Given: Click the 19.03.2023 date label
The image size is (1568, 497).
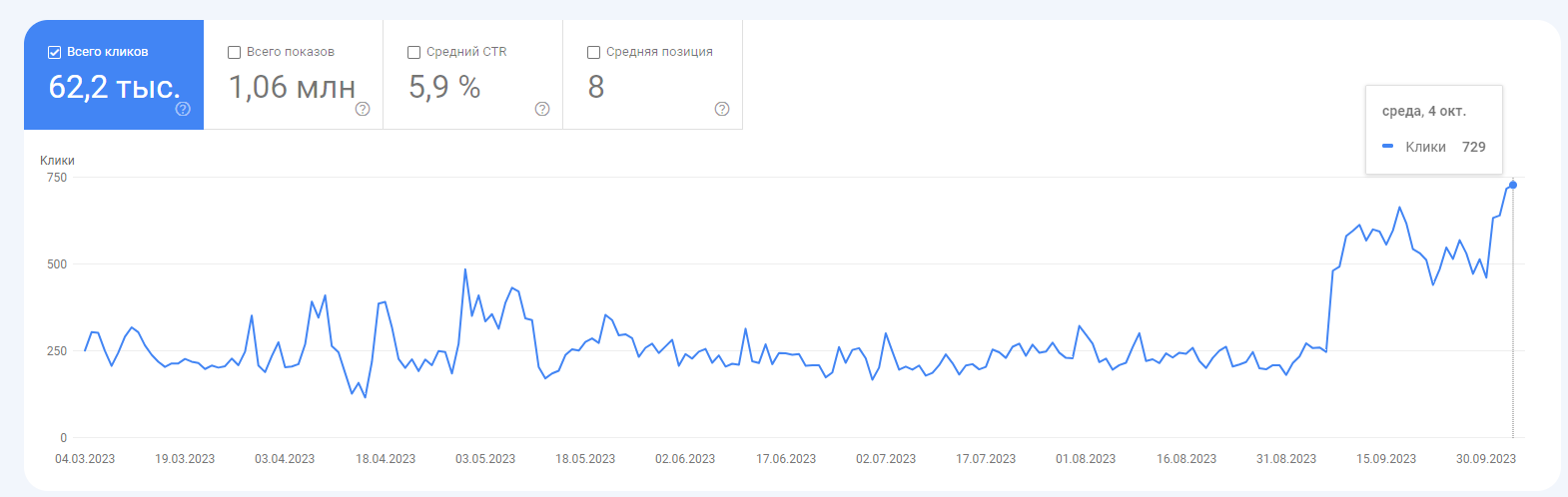Looking at the screenshot, I should [185, 459].
